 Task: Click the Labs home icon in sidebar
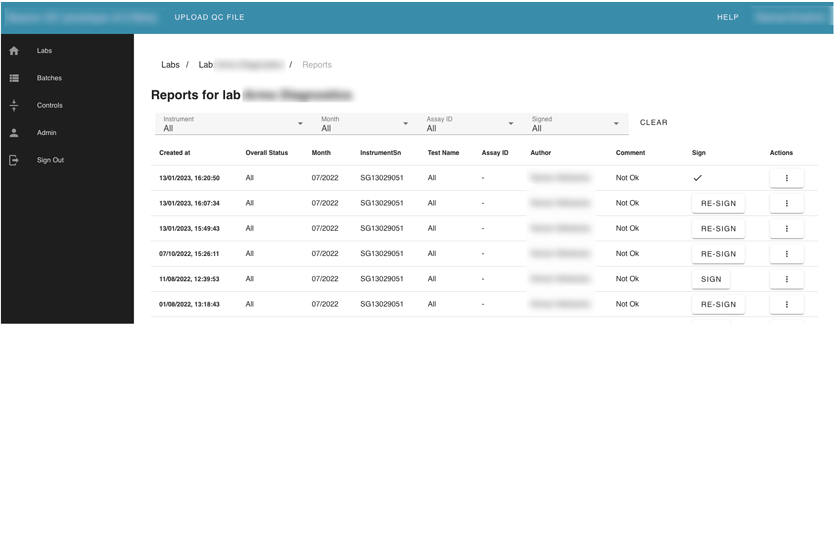(14, 51)
